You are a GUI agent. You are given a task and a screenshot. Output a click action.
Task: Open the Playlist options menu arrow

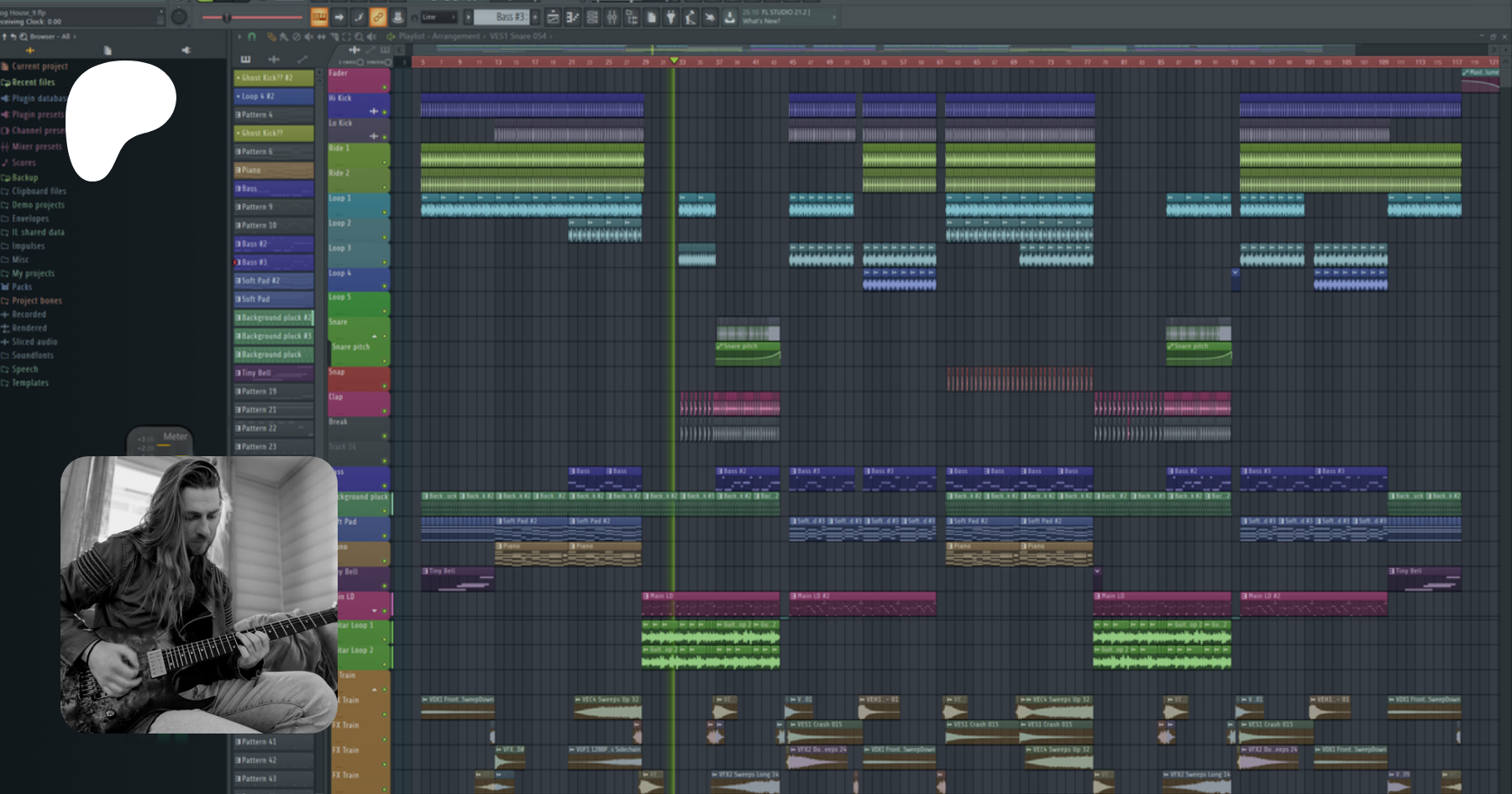click(x=239, y=37)
